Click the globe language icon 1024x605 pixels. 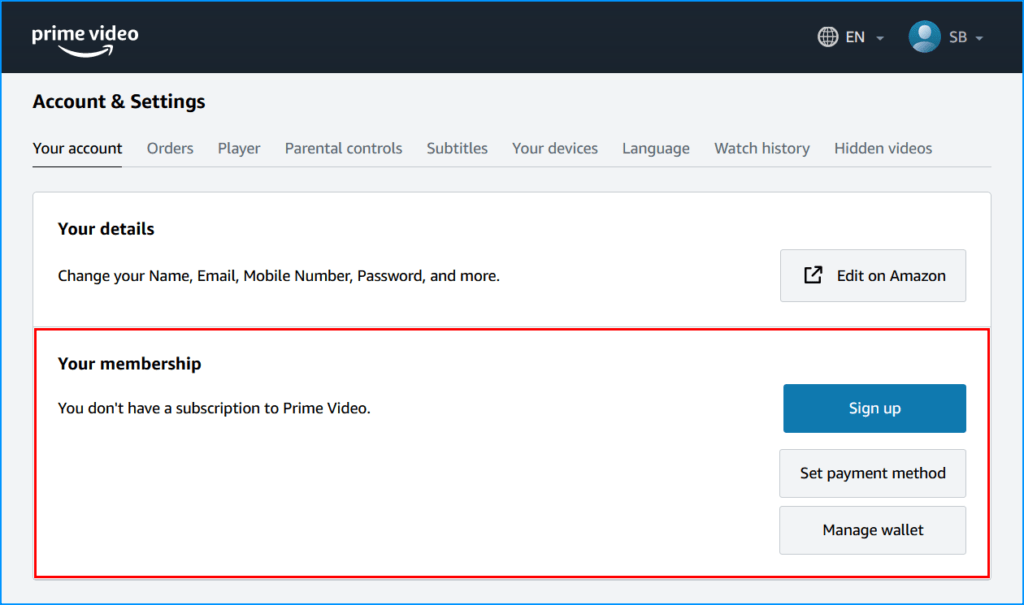click(827, 37)
